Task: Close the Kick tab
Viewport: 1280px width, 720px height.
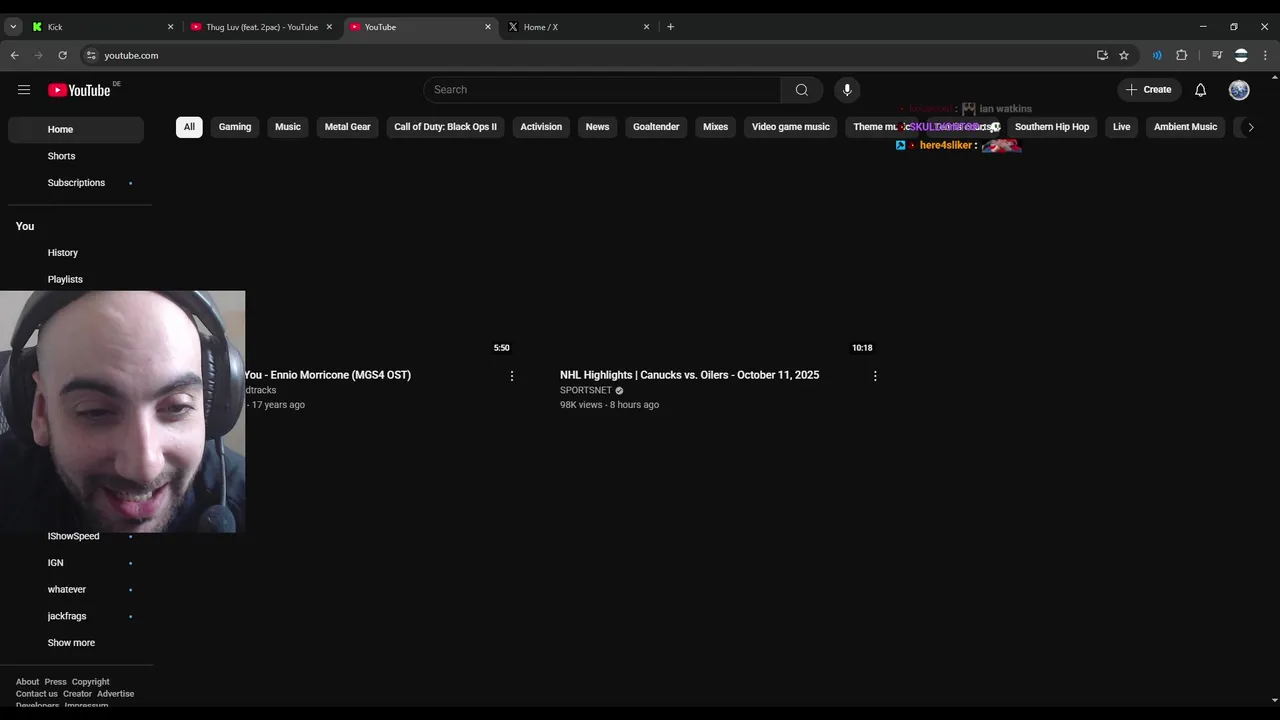Action: (x=170, y=27)
